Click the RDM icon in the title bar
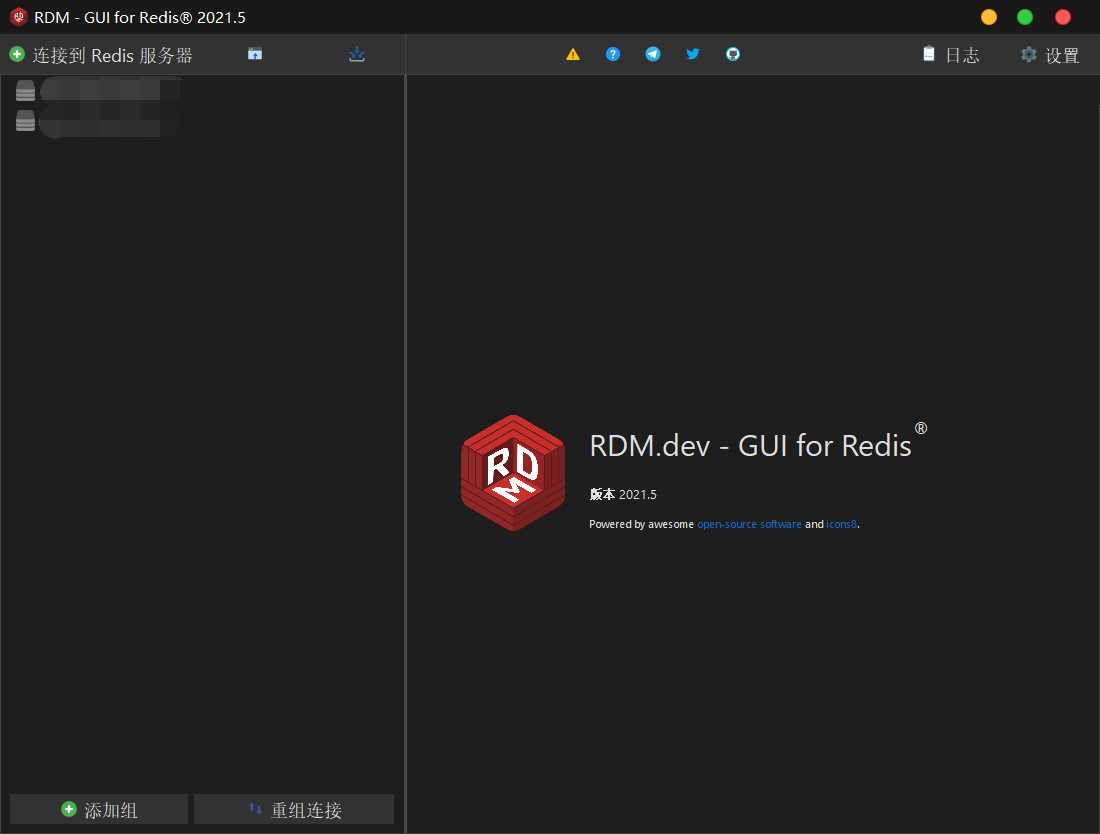1100x834 pixels. point(16,16)
